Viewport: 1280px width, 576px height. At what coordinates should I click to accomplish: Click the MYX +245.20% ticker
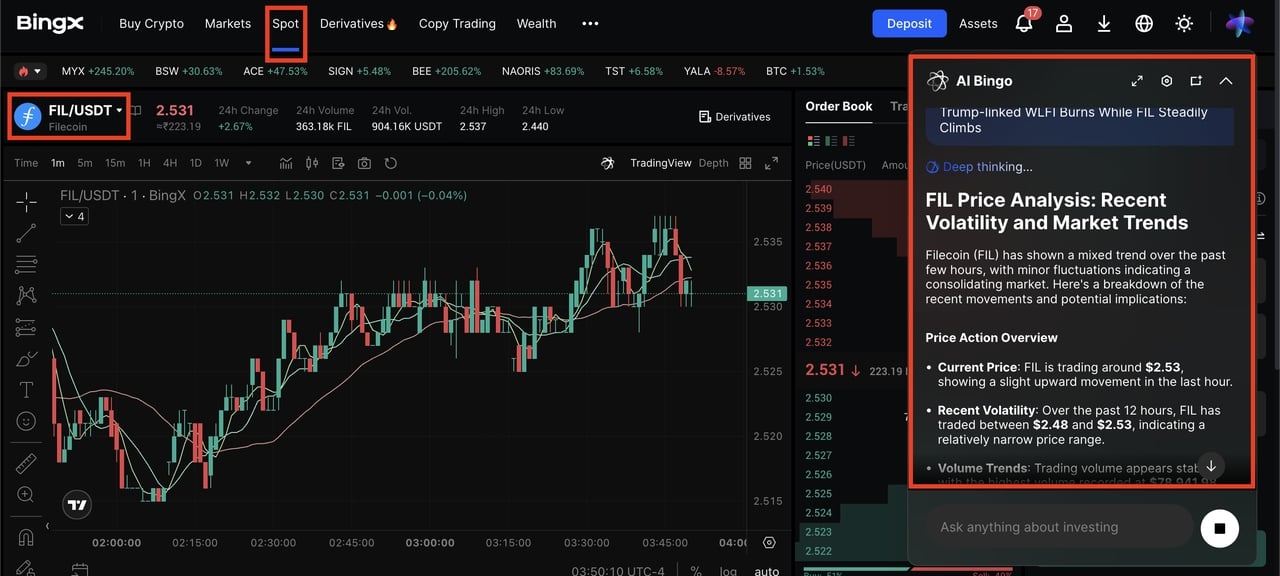tap(98, 72)
